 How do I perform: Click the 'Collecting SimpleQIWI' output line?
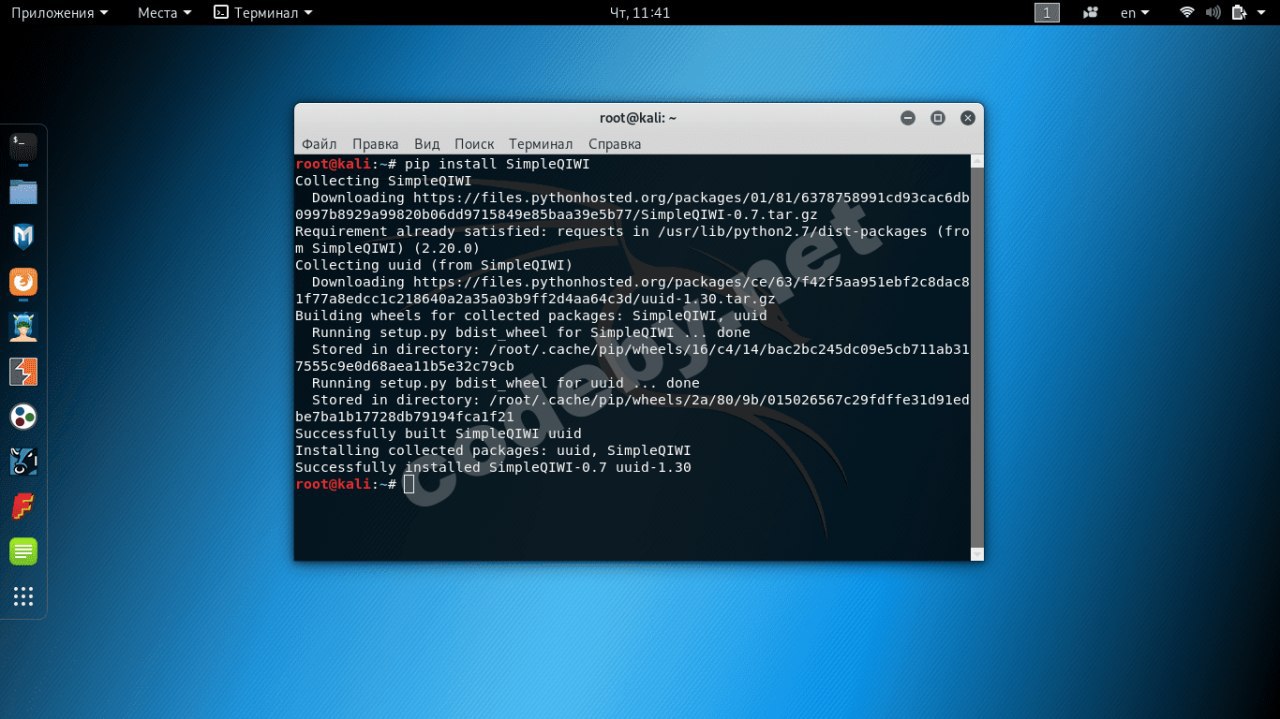[x=383, y=181]
